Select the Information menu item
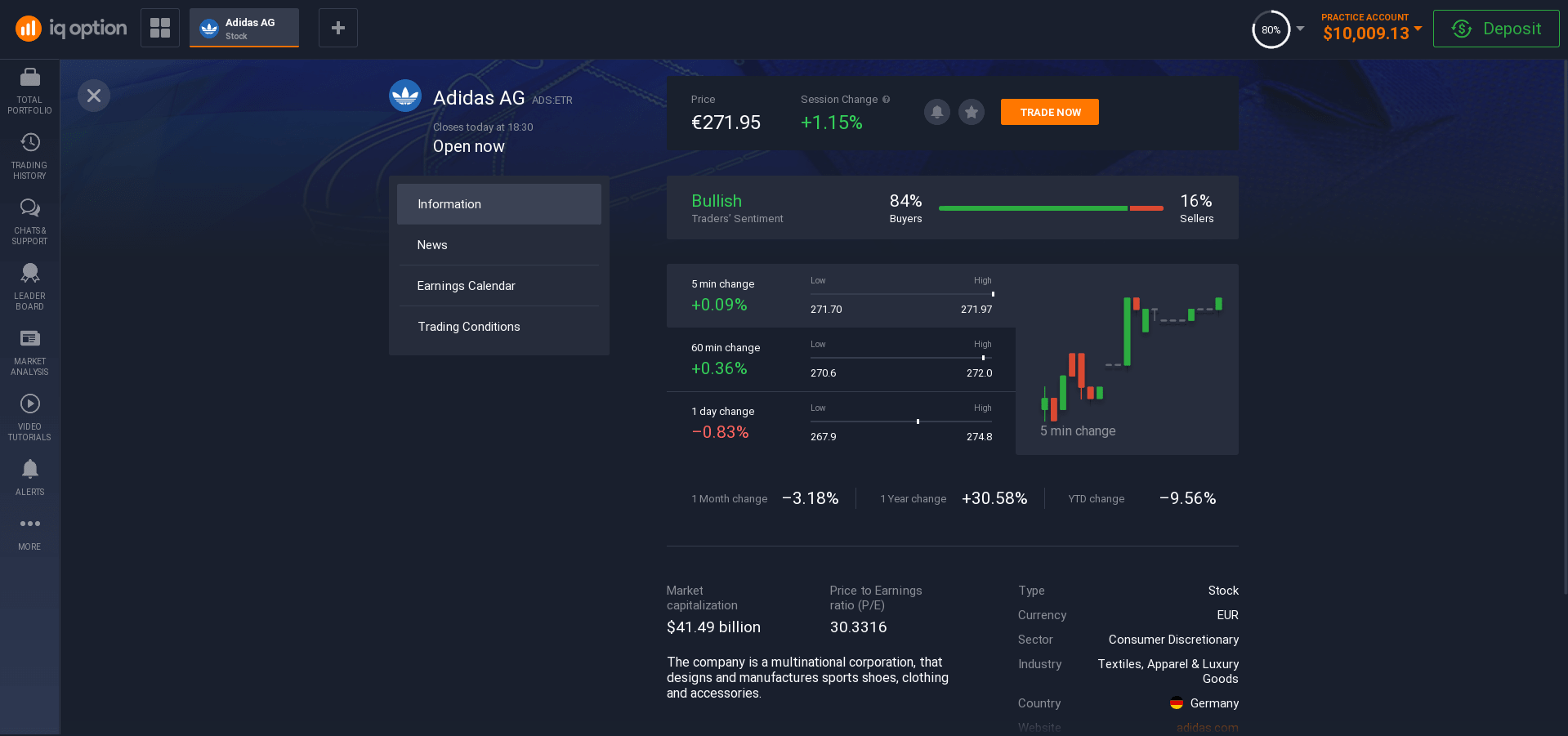Image resolution: width=1568 pixels, height=736 pixels. (x=499, y=204)
